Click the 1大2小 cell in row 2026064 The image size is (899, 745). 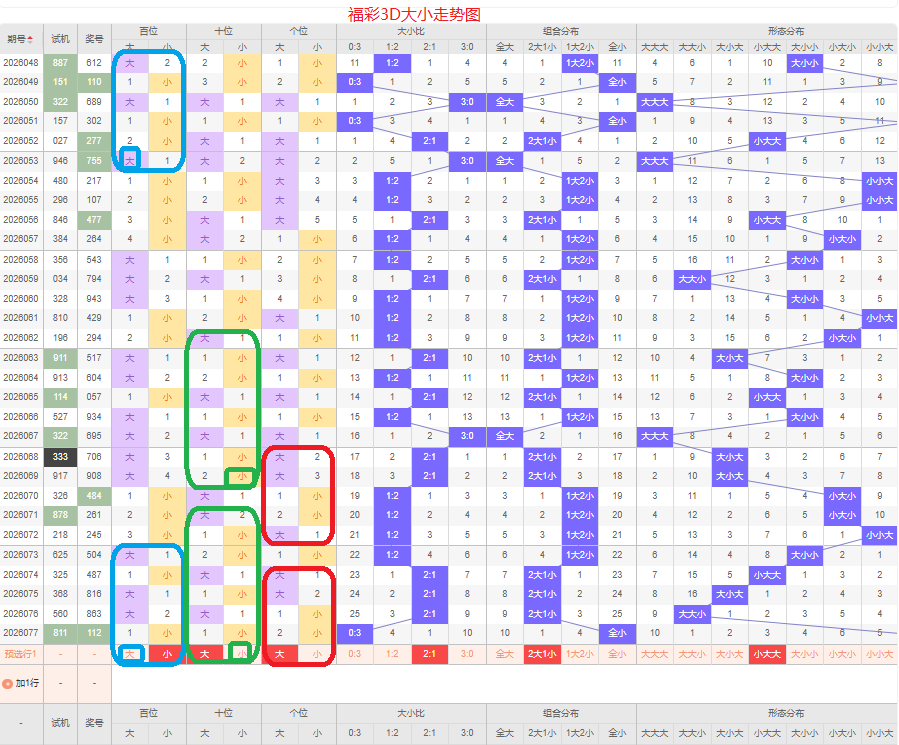(580, 377)
